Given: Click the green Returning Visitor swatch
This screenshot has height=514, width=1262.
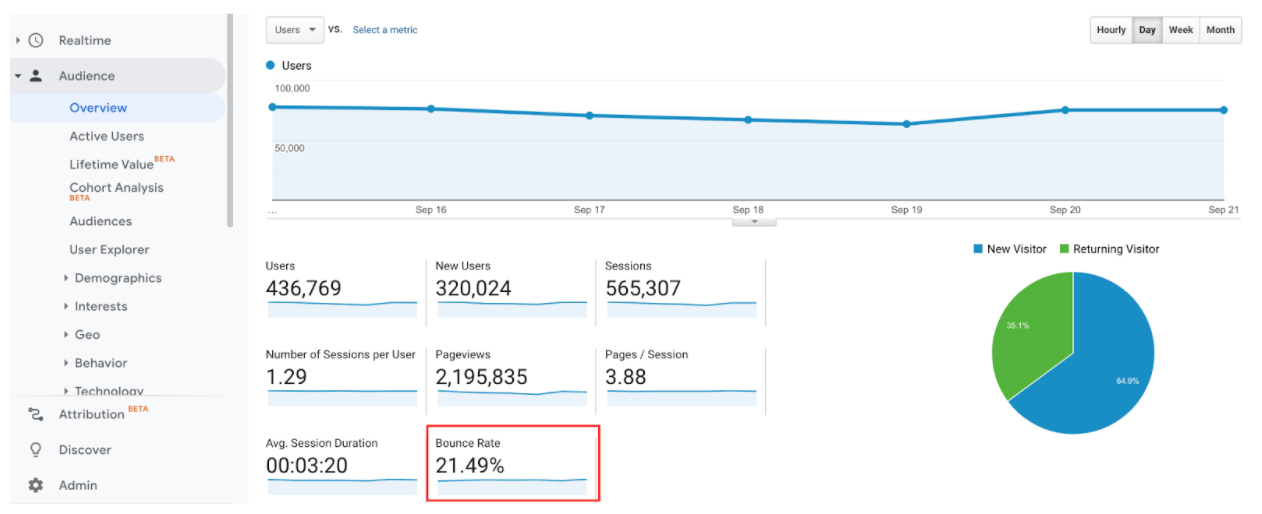Looking at the screenshot, I should click(x=1065, y=249).
